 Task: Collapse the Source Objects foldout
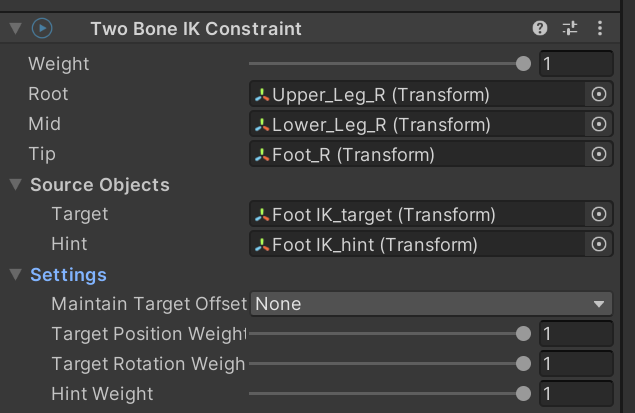15,185
